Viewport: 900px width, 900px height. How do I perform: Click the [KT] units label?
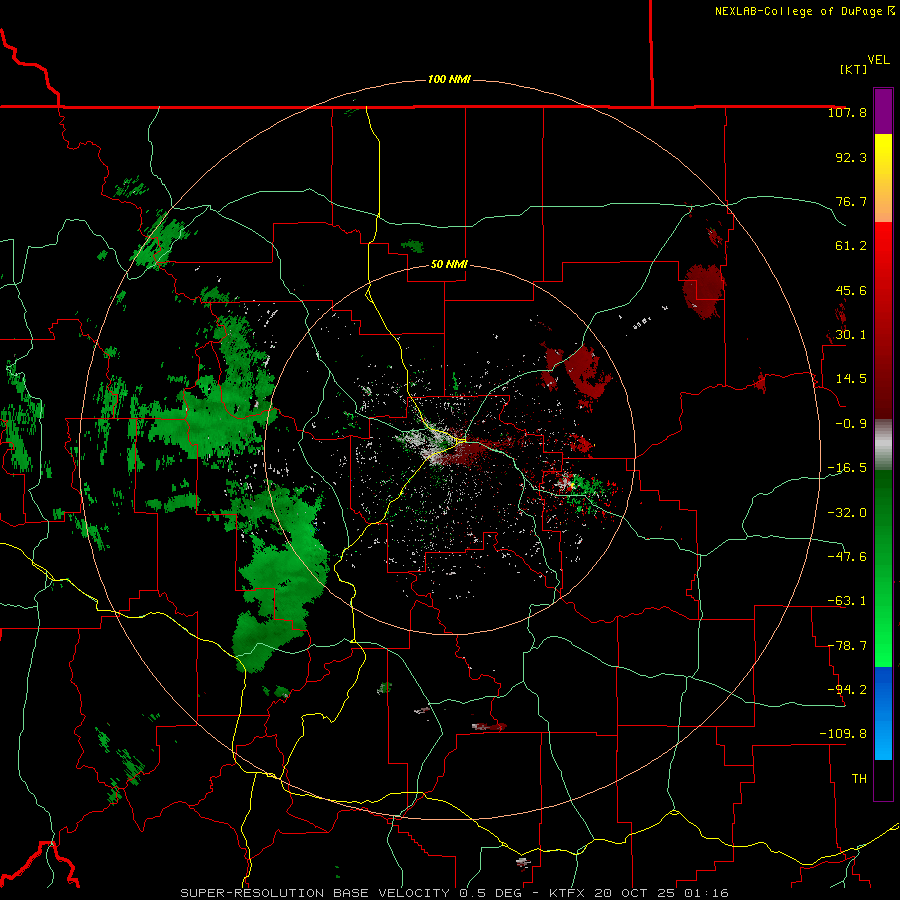point(853,69)
